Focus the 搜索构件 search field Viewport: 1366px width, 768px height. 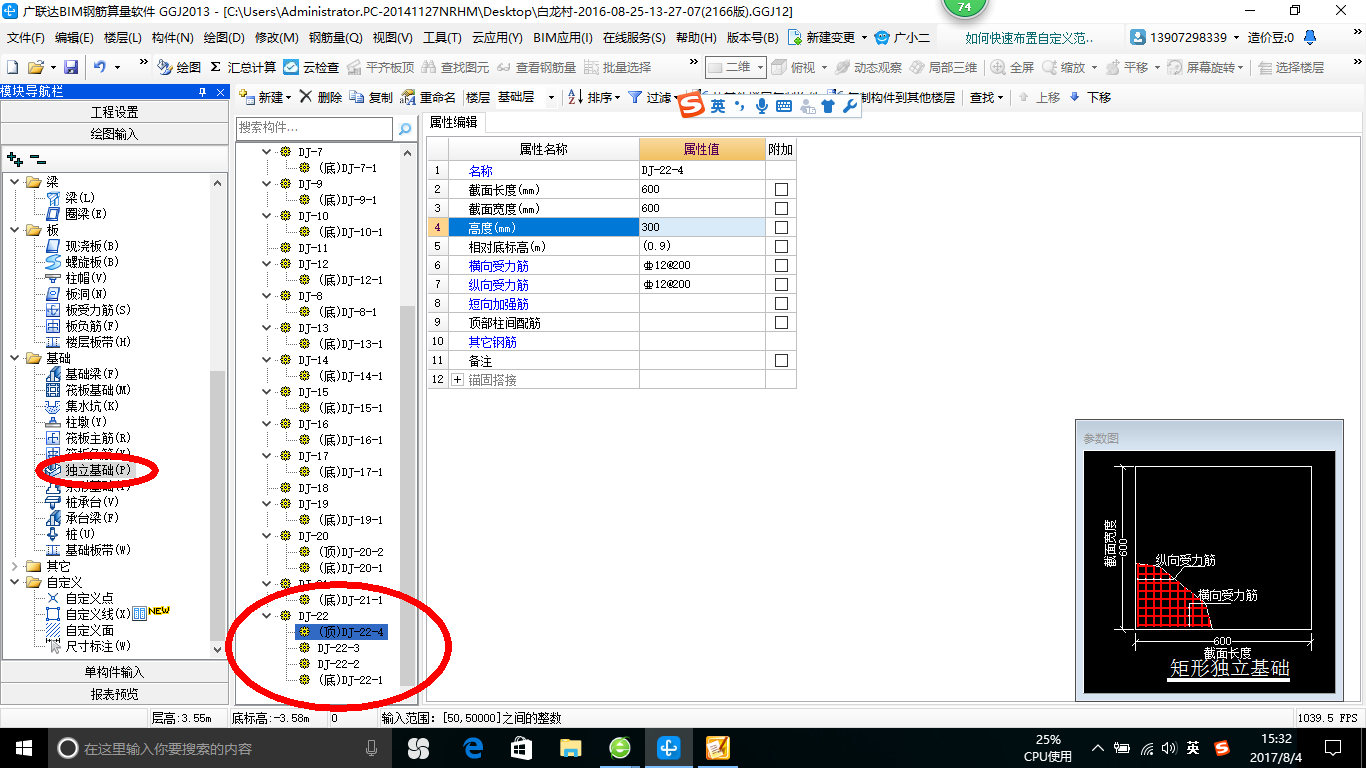tap(315, 129)
